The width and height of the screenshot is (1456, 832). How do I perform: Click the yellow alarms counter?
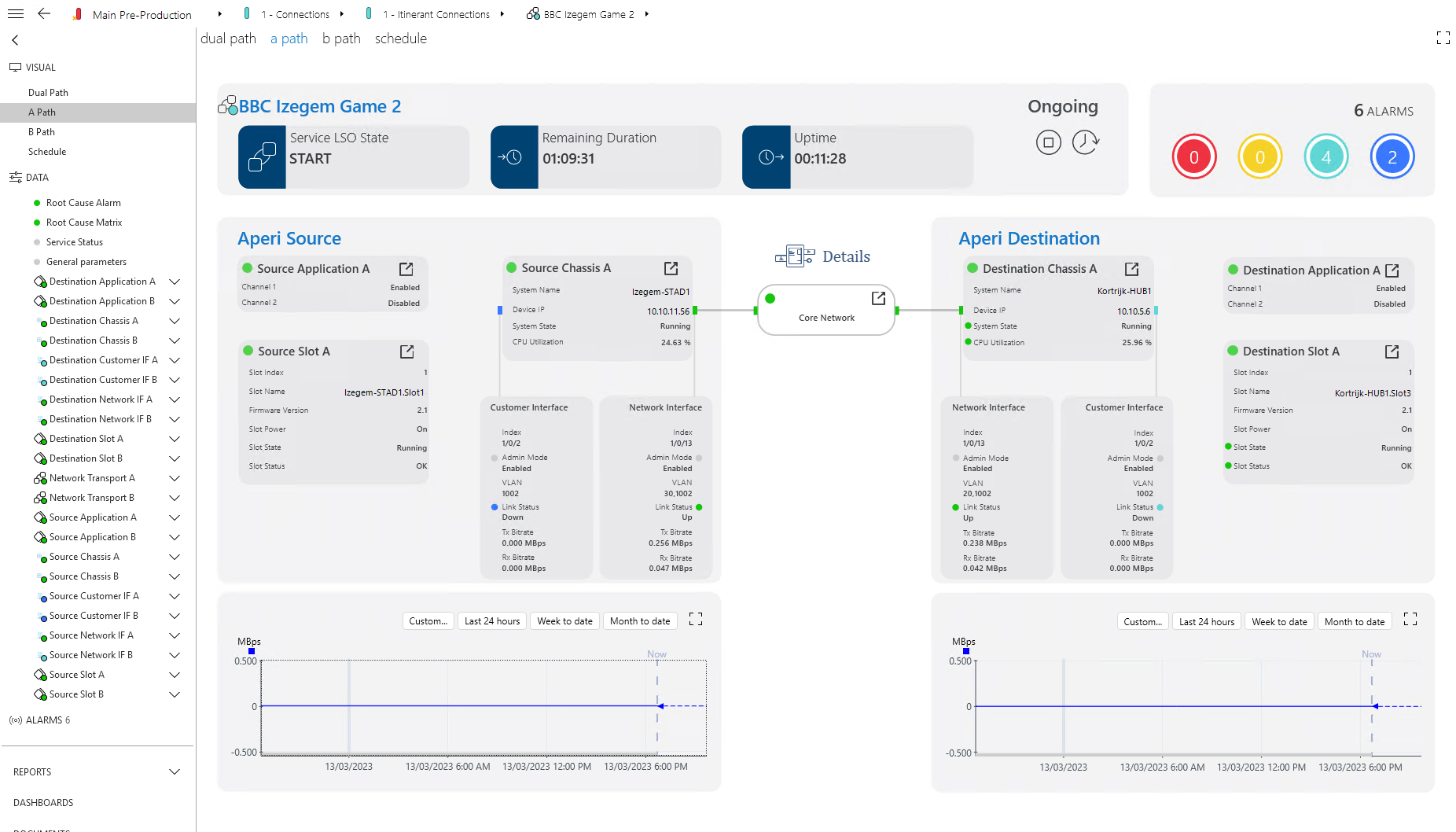coord(1259,157)
